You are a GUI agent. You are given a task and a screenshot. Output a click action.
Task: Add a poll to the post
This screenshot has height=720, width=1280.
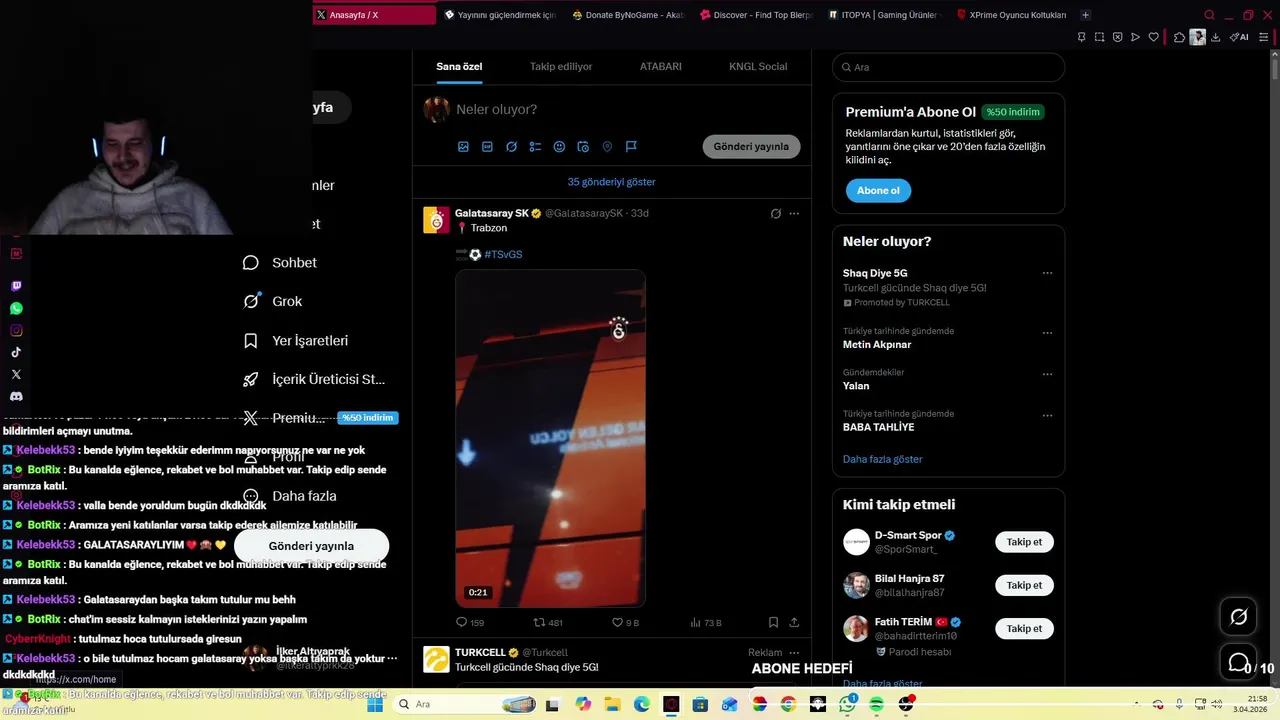pyautogui.click(x=535, y=146)
